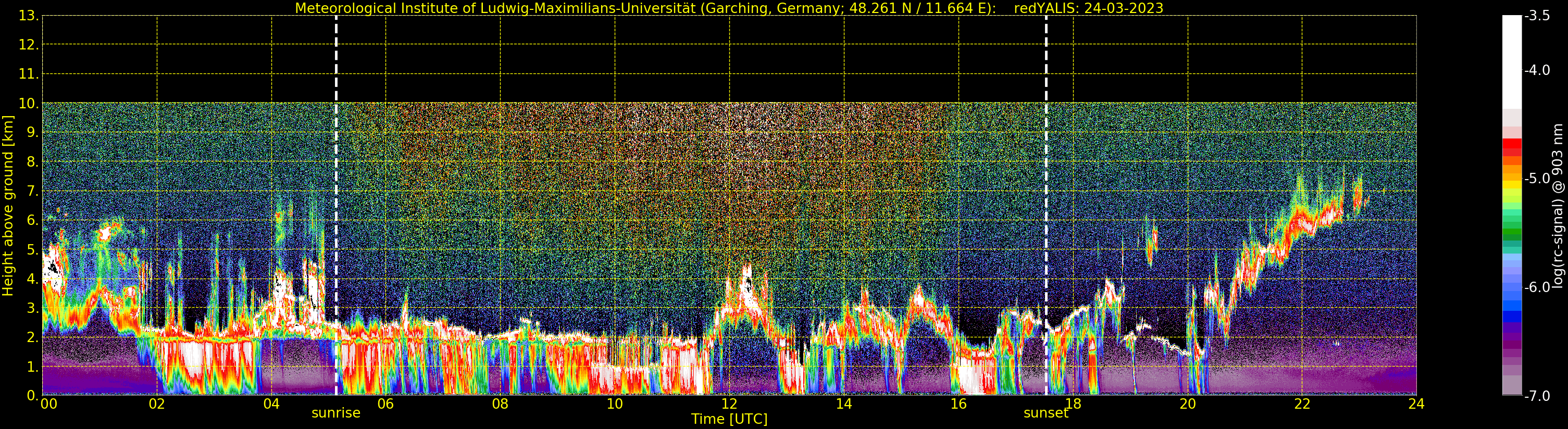Click the '16' time axis tick label
Screen dimensions: 1568x429
click(x=959, y=403)
